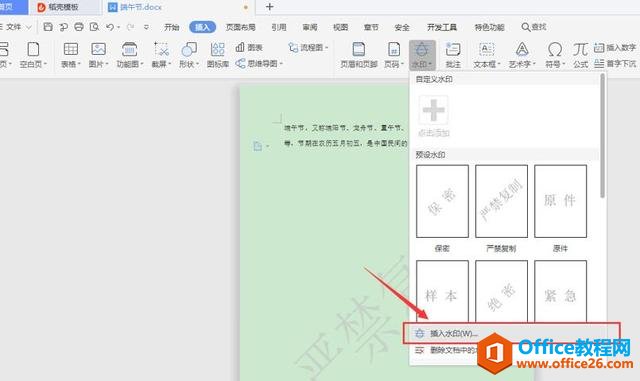Screen dimensions: 640x381
Task: Expand the 图片 dropdown arrow
Action: click(107, 64)
